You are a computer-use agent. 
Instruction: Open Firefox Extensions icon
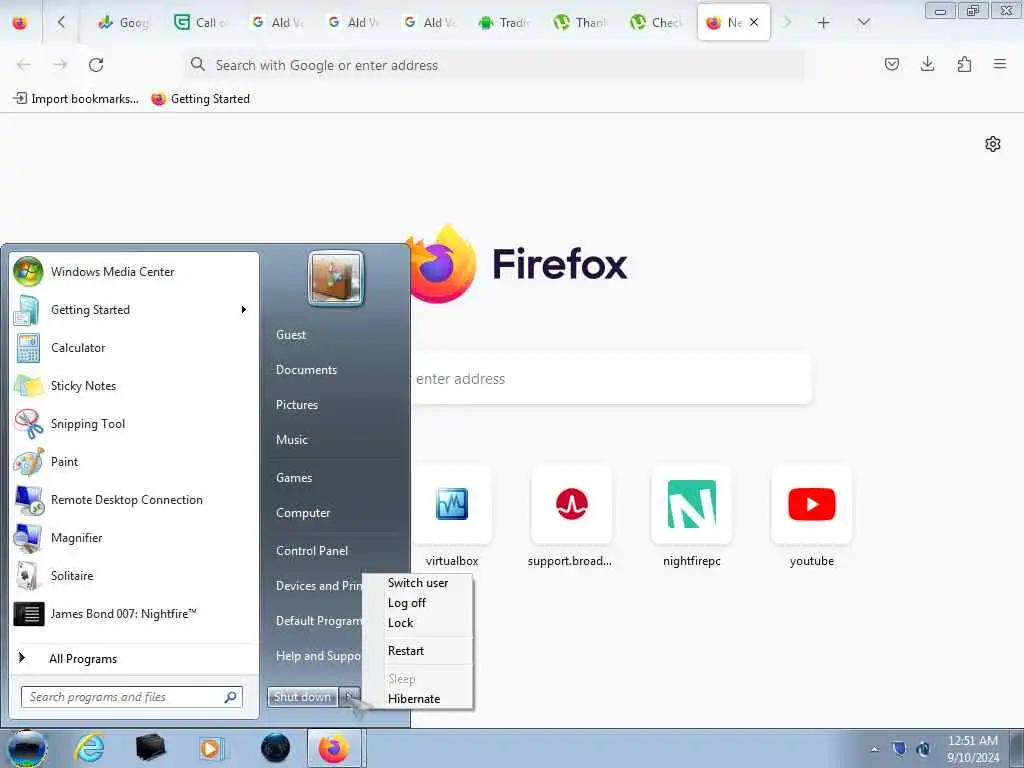pyautogui.click(x=964, y=64)
